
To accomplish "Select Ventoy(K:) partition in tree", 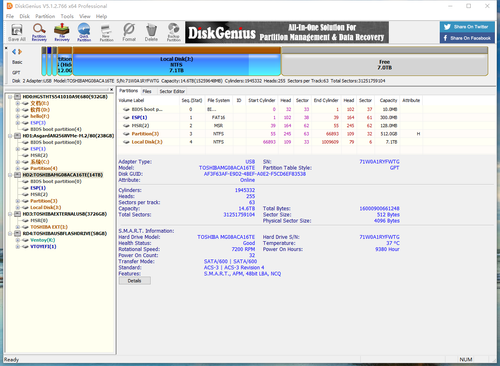I will coord(42,240).
